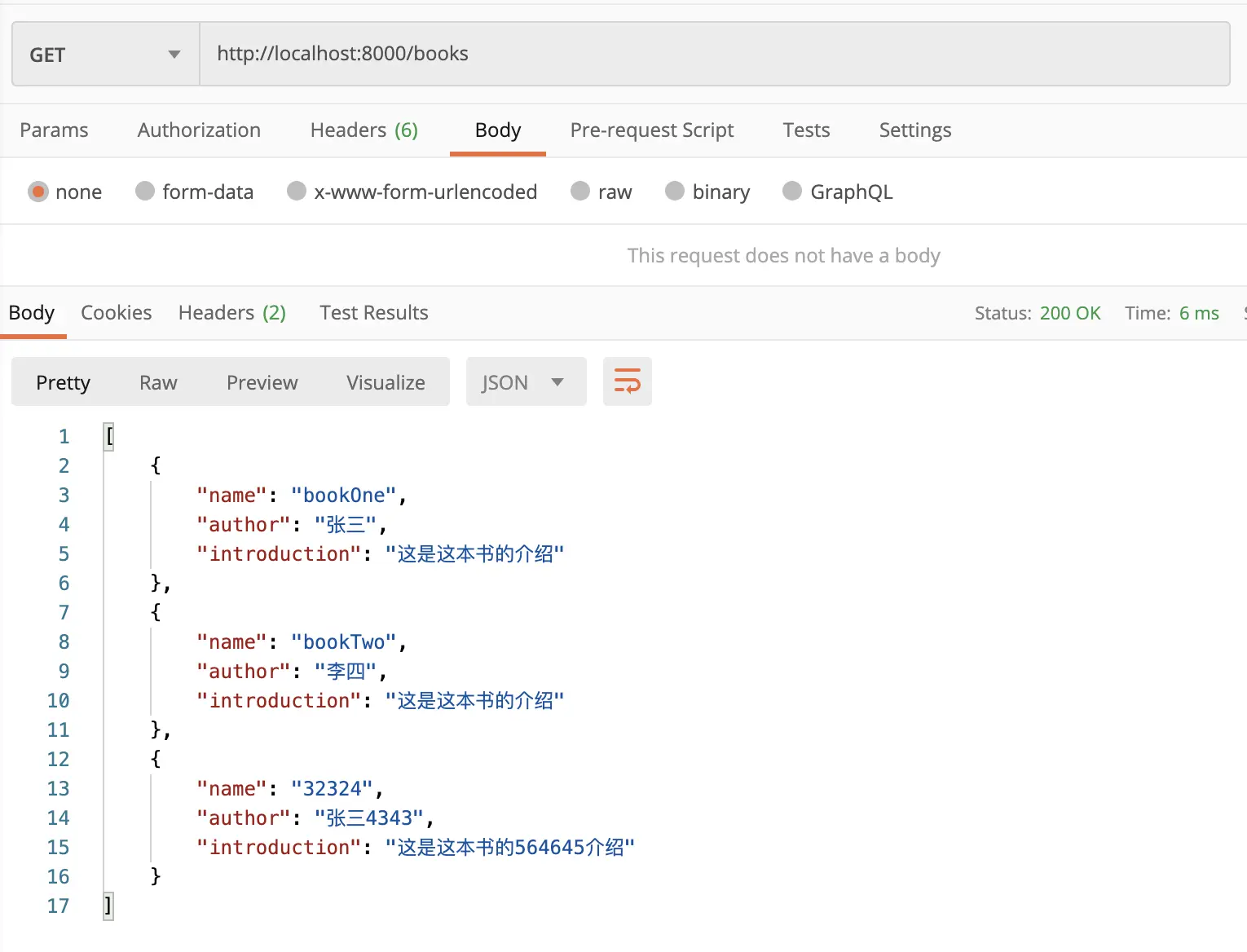Switch to the Params tab
Image resolution: width=1247 pixels, height=952 pixels.
(x=54, y=130)
